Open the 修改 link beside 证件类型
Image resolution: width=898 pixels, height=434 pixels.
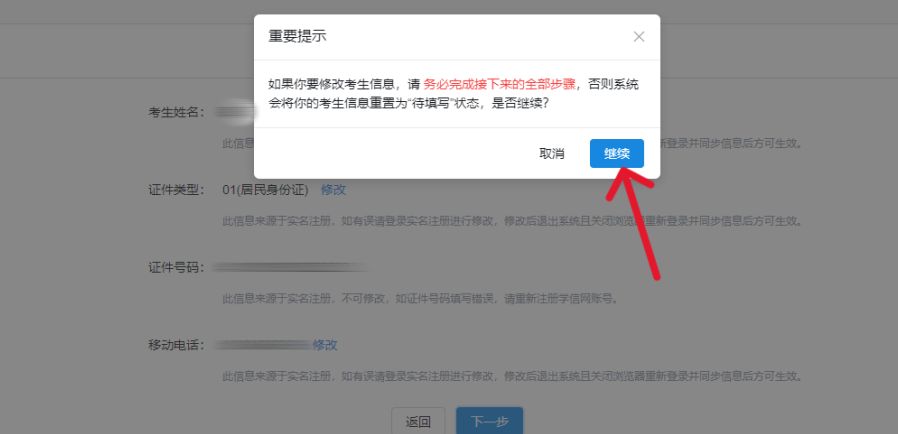point(333,190)
